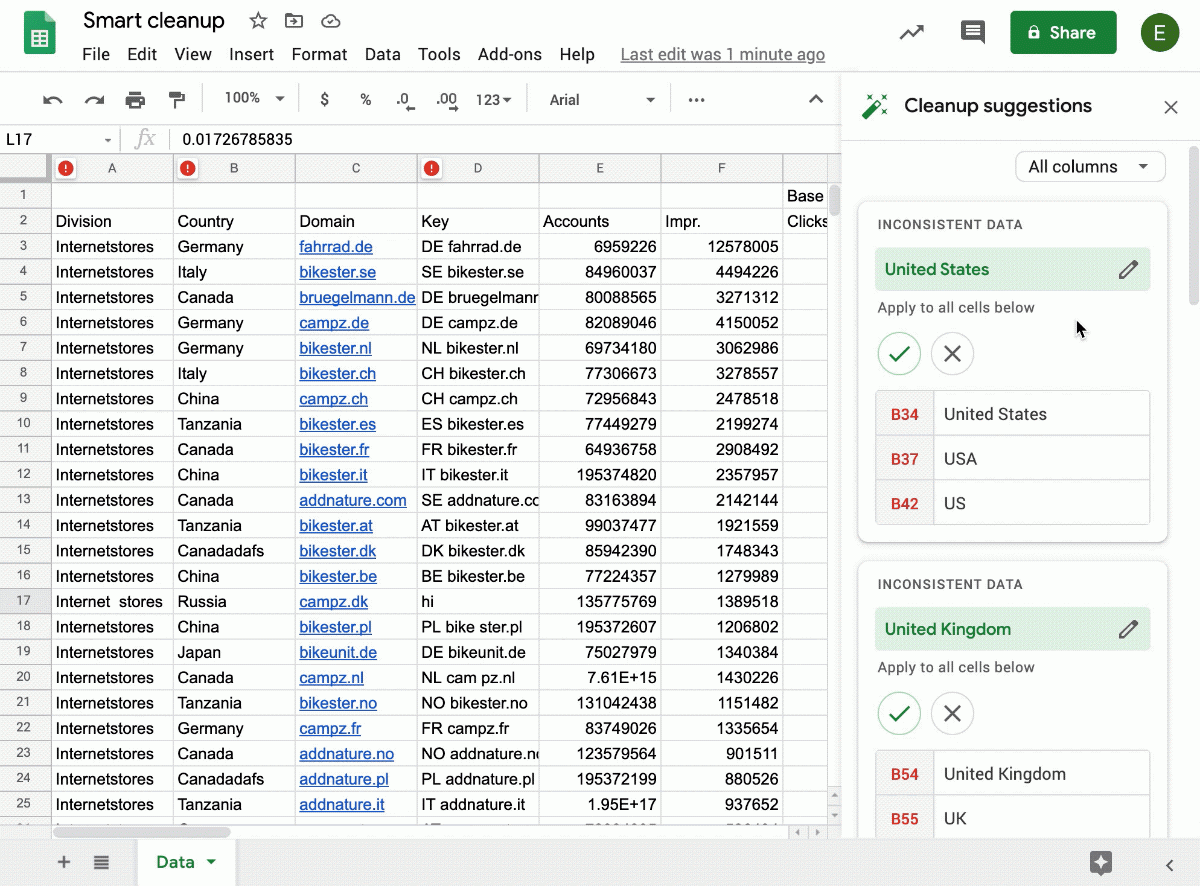This screenshot has height=886, width=1200.
Task: Format selection as percent
Action: (x=365, y=99)
